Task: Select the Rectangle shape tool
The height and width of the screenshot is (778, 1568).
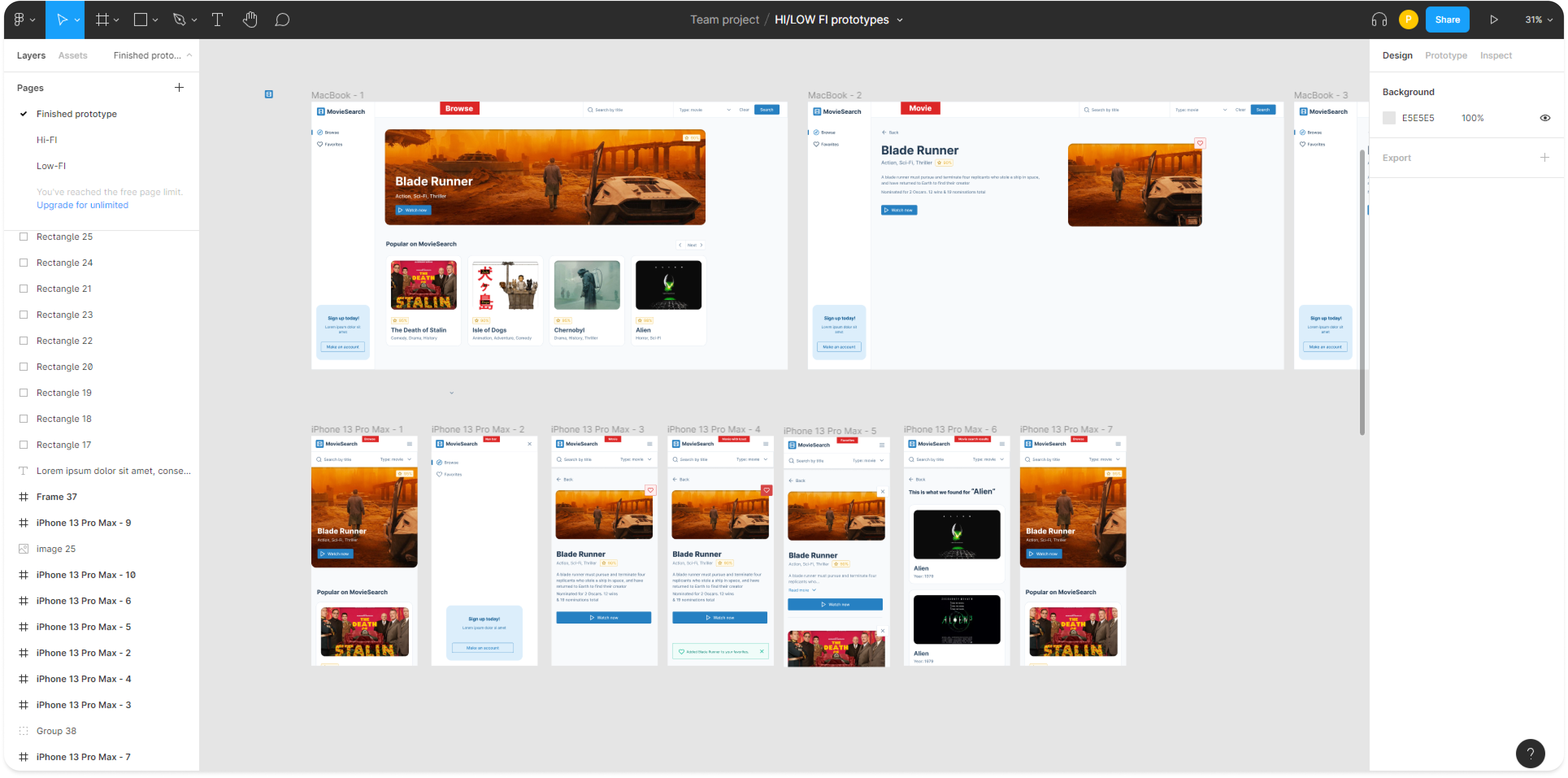Action: tap(141, 19)
